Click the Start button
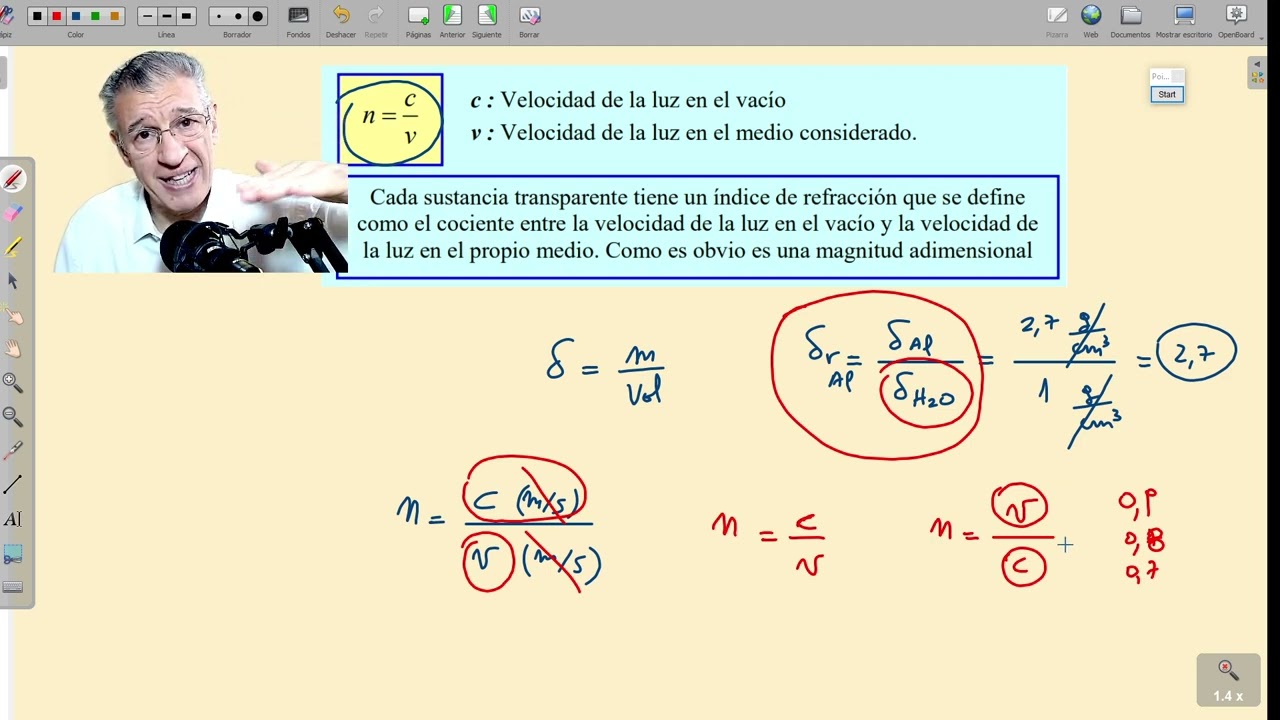This screenshot has width=1280, height=720. pyautogui.click(x=1167, y=94)
